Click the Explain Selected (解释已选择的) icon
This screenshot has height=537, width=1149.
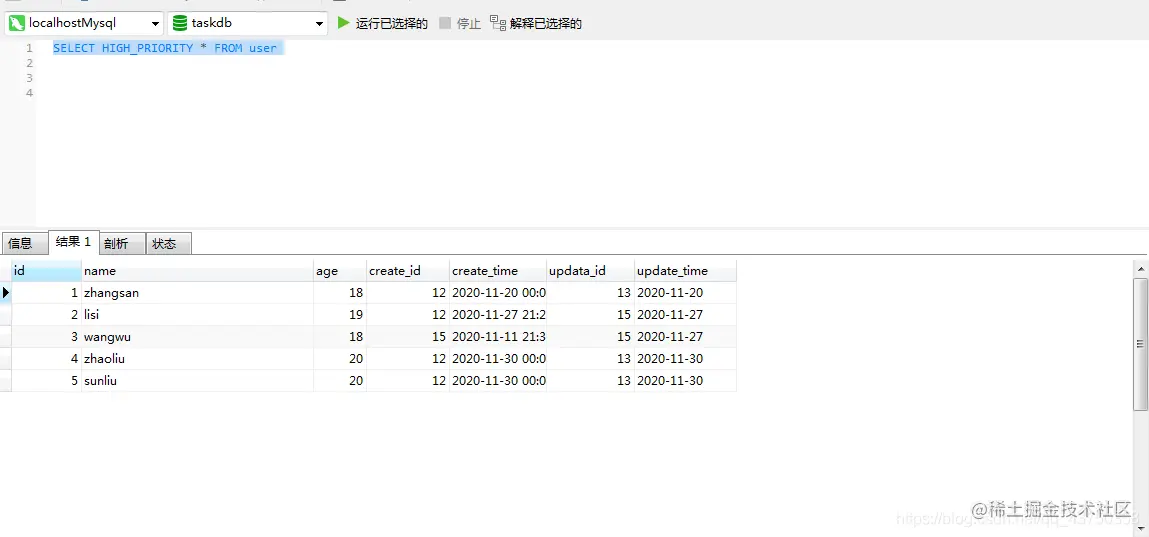498,23
